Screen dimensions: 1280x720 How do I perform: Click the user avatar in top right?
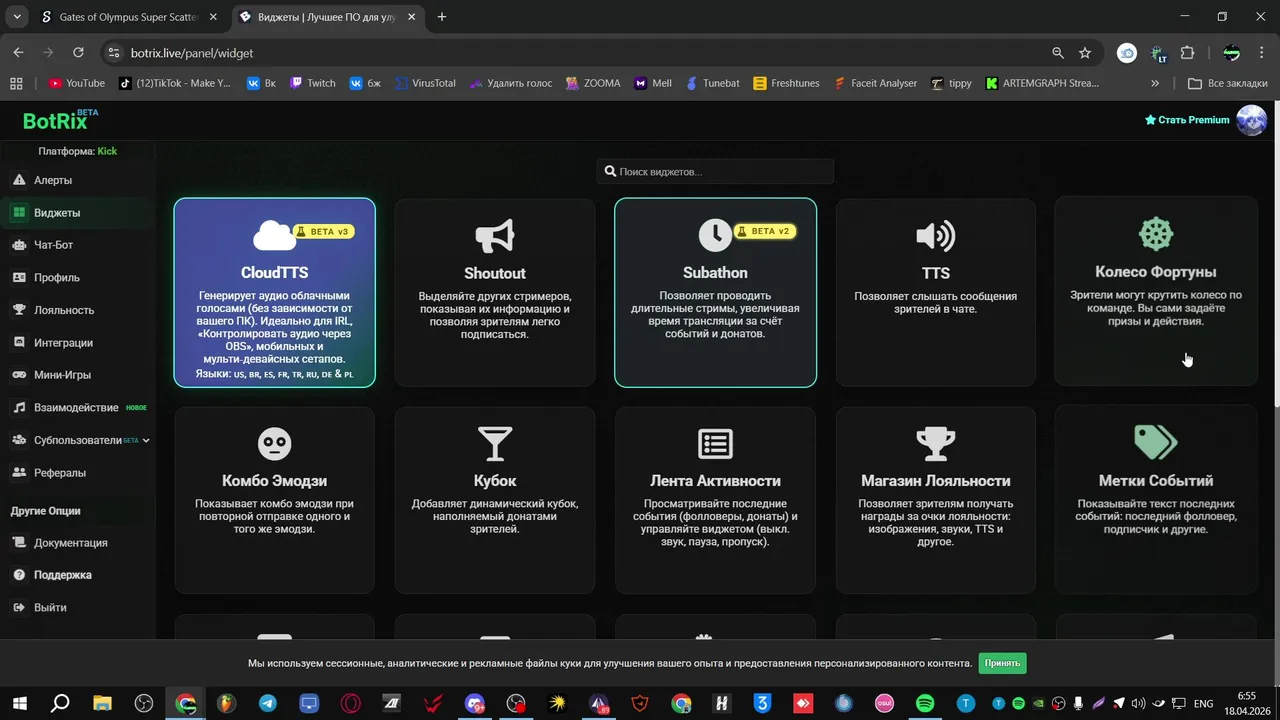[1252, 120]
